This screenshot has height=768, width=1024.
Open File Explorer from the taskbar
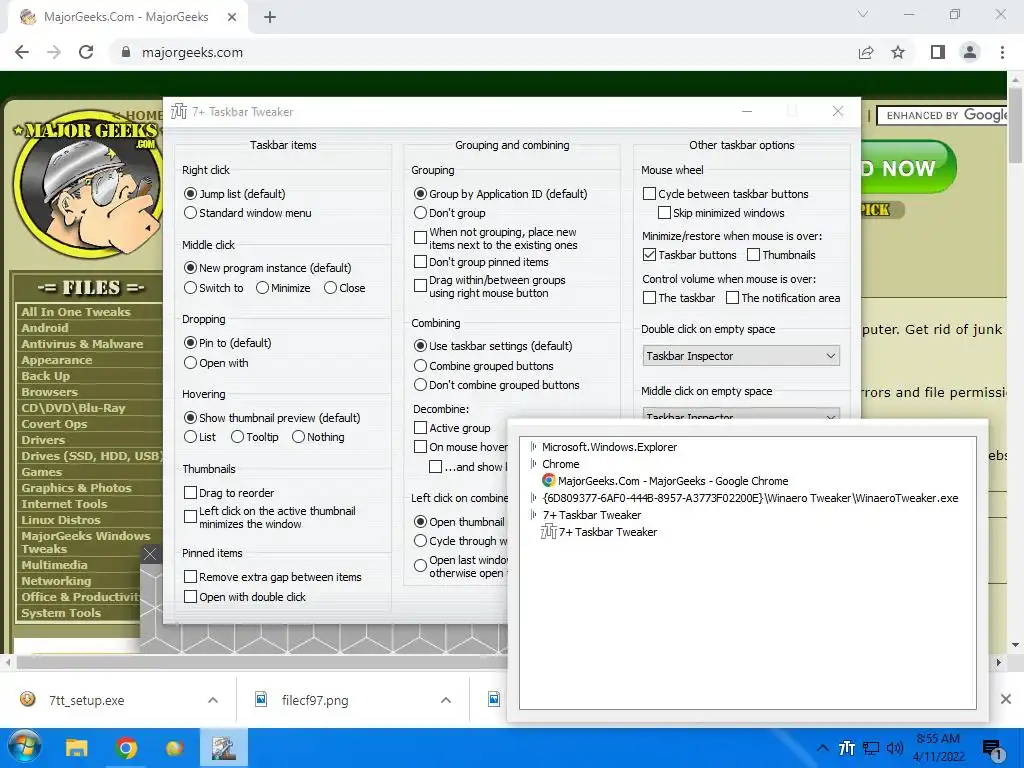(x=76, y=748)
